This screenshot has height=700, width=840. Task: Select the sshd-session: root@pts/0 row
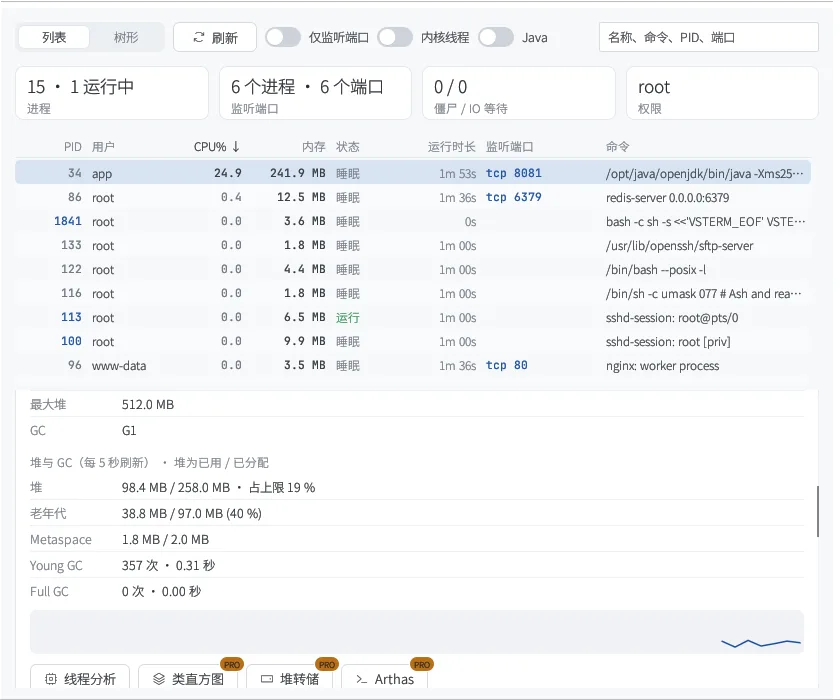click(x=412, y=317)
